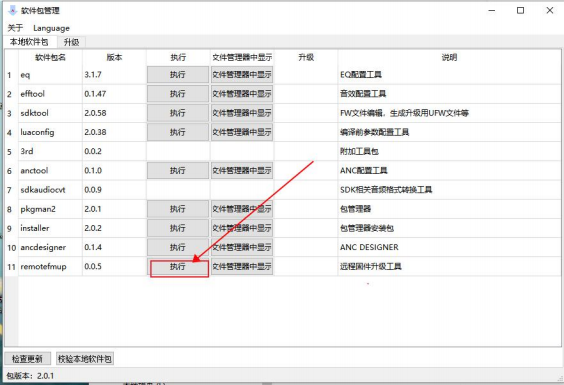This screenshot has width=564, height=385.
Task: Click version cell 0.0.9
Action: [114, 190]
